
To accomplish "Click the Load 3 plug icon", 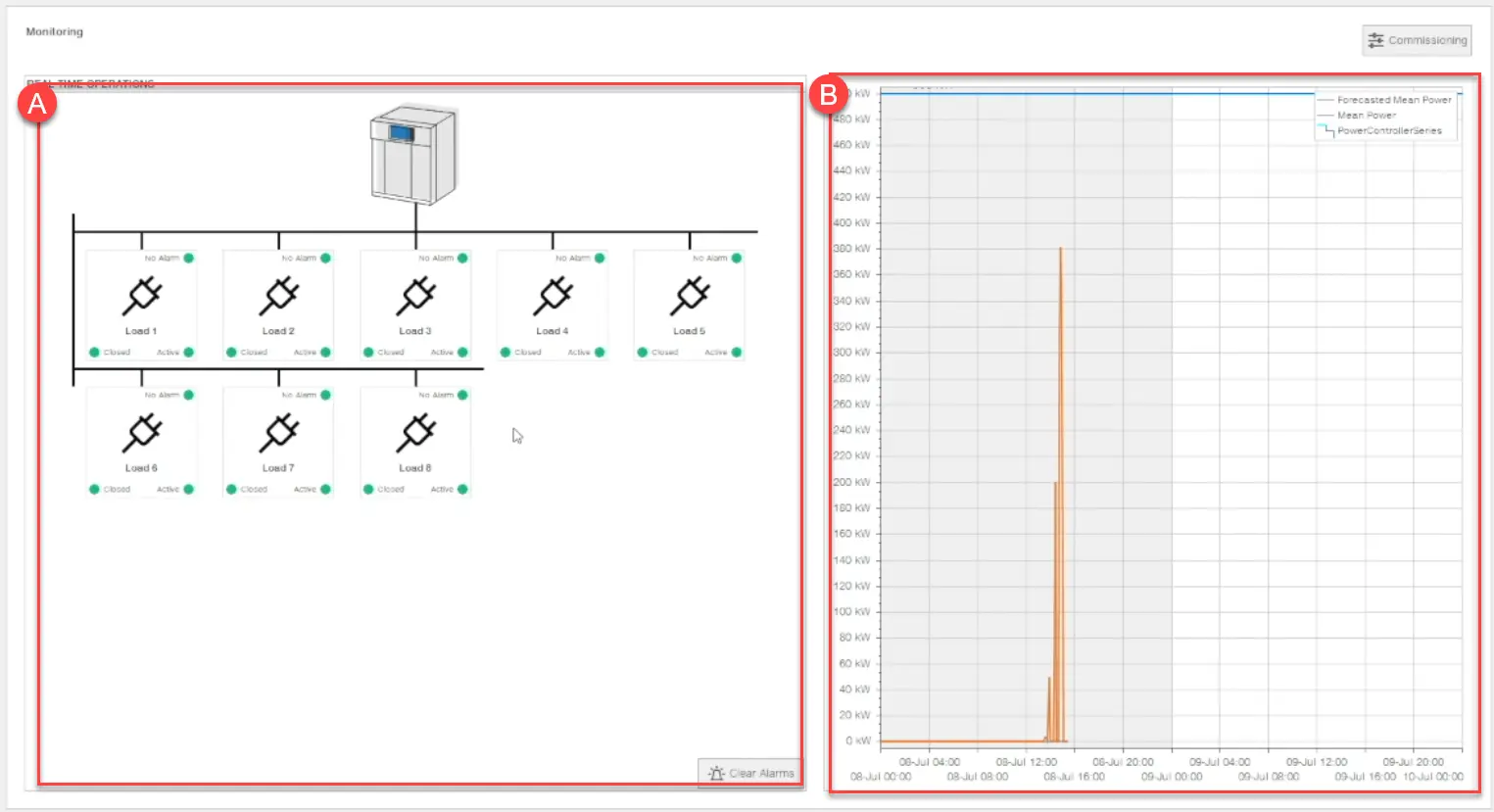I will tap(416, 296).
